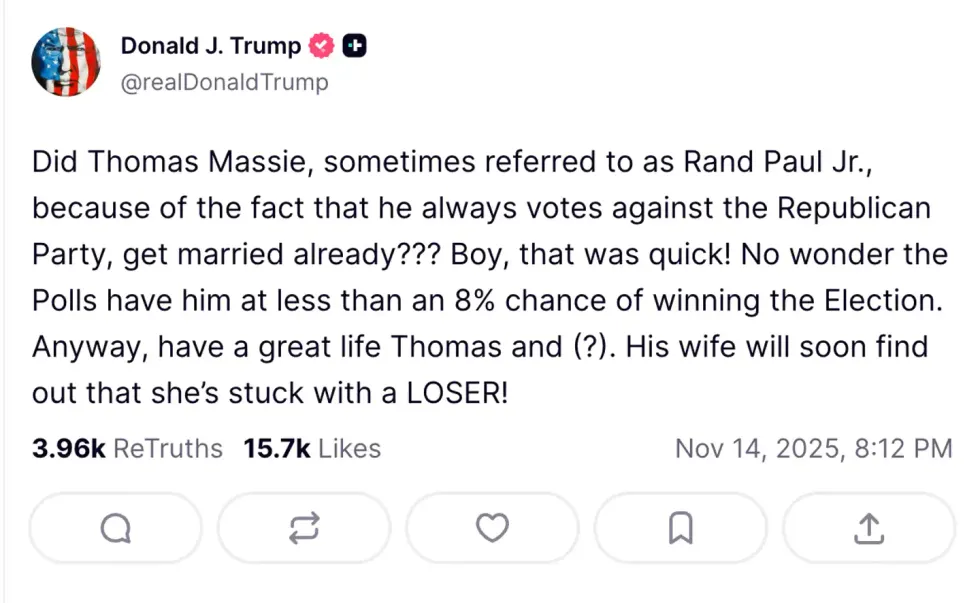Click the bookmark icon to save the post
Image resolution: width=980 pixels, height=603 pixels.
pyautogui.click(x=680, y=528)
